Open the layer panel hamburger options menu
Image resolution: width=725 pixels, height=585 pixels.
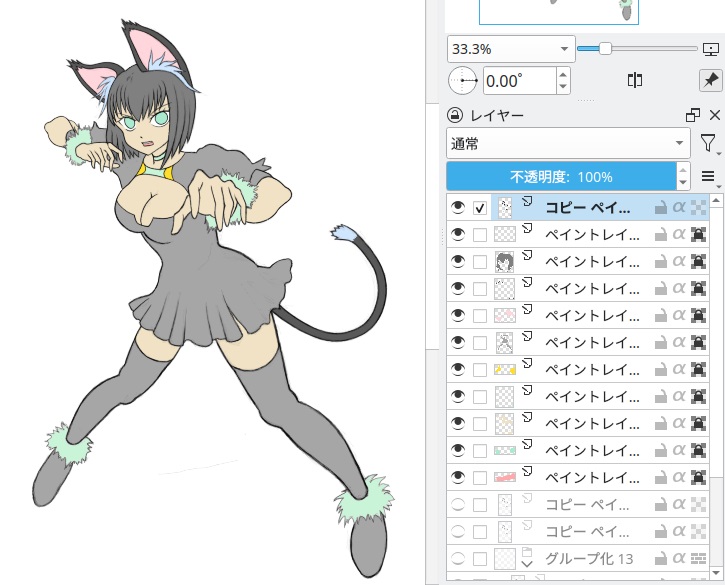pyautogui.click(x=709, y=177)
